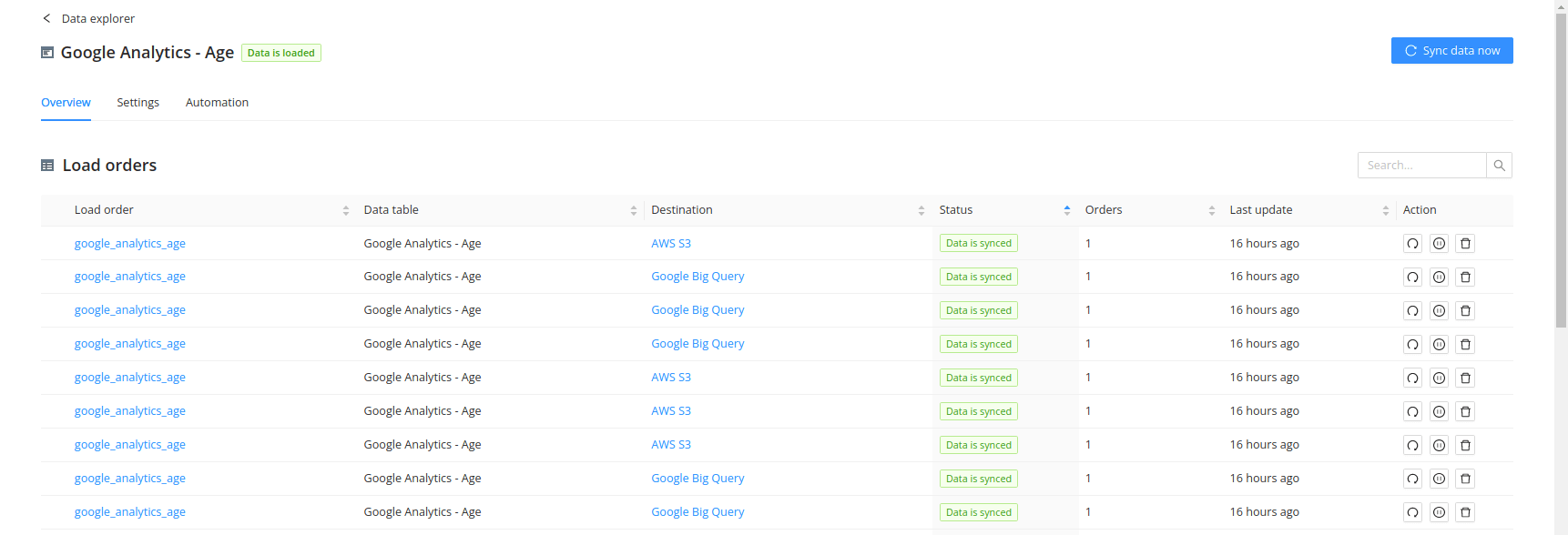Viewport: 1568px width, 535px height.
Task: Sort by Last update column
Action: (1386, 210)
